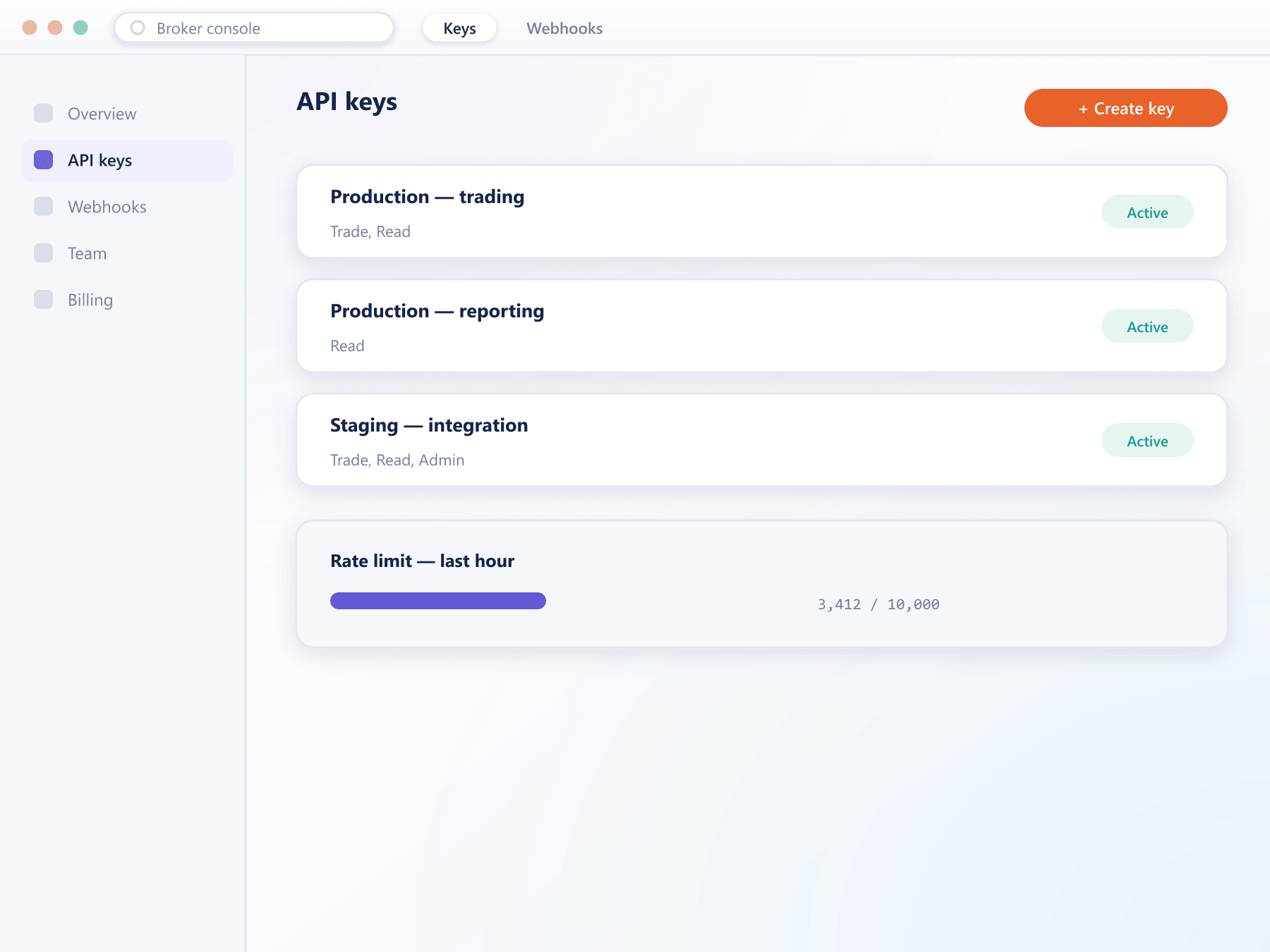Open the Staging — integration key title

[x=429, y=425]
